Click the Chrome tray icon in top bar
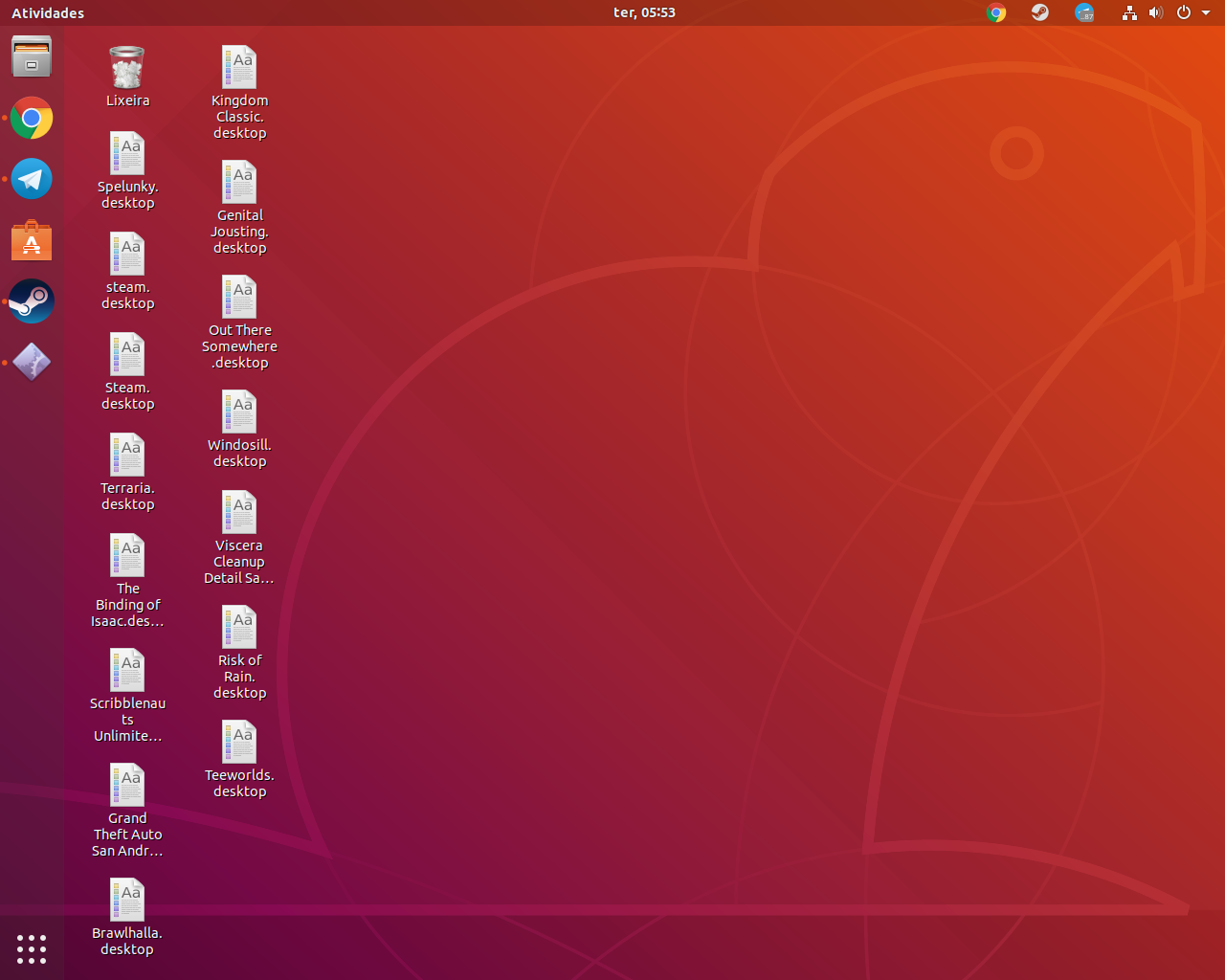Viewport: 1225px width, 980px height. click(996, 12)
